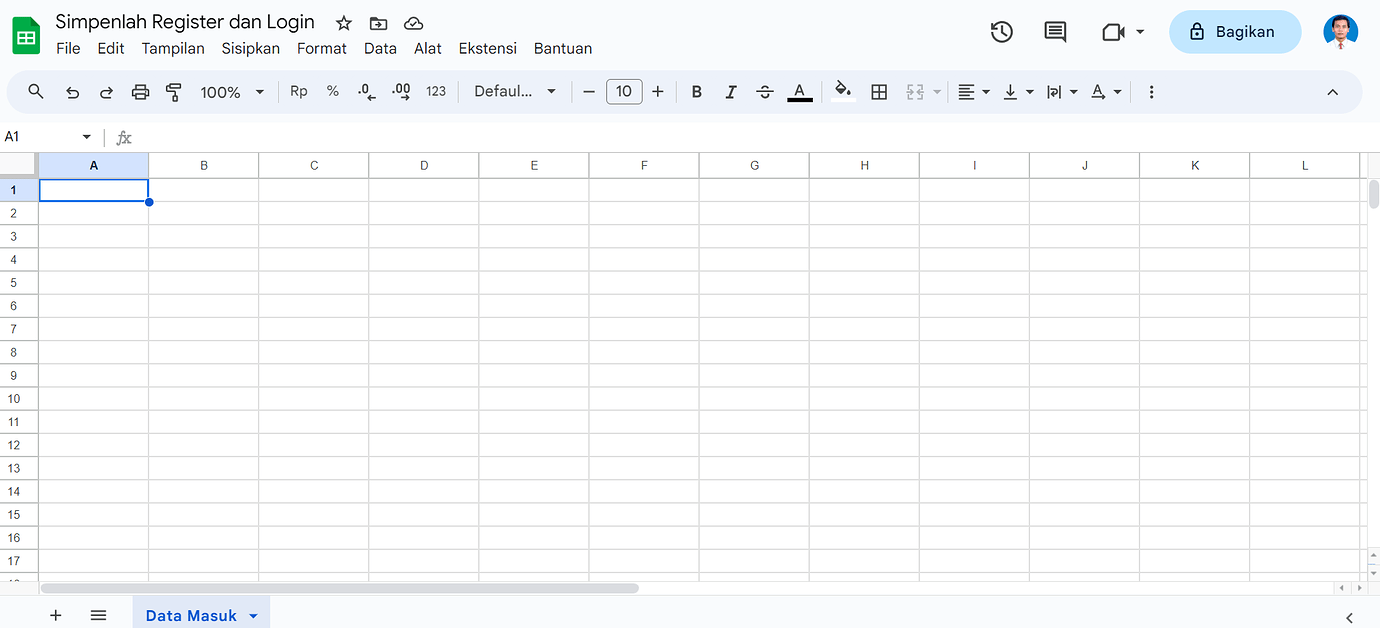Star this spreadsheet
The height and width of the screenshot is (628, 1380).
(343, 22)
